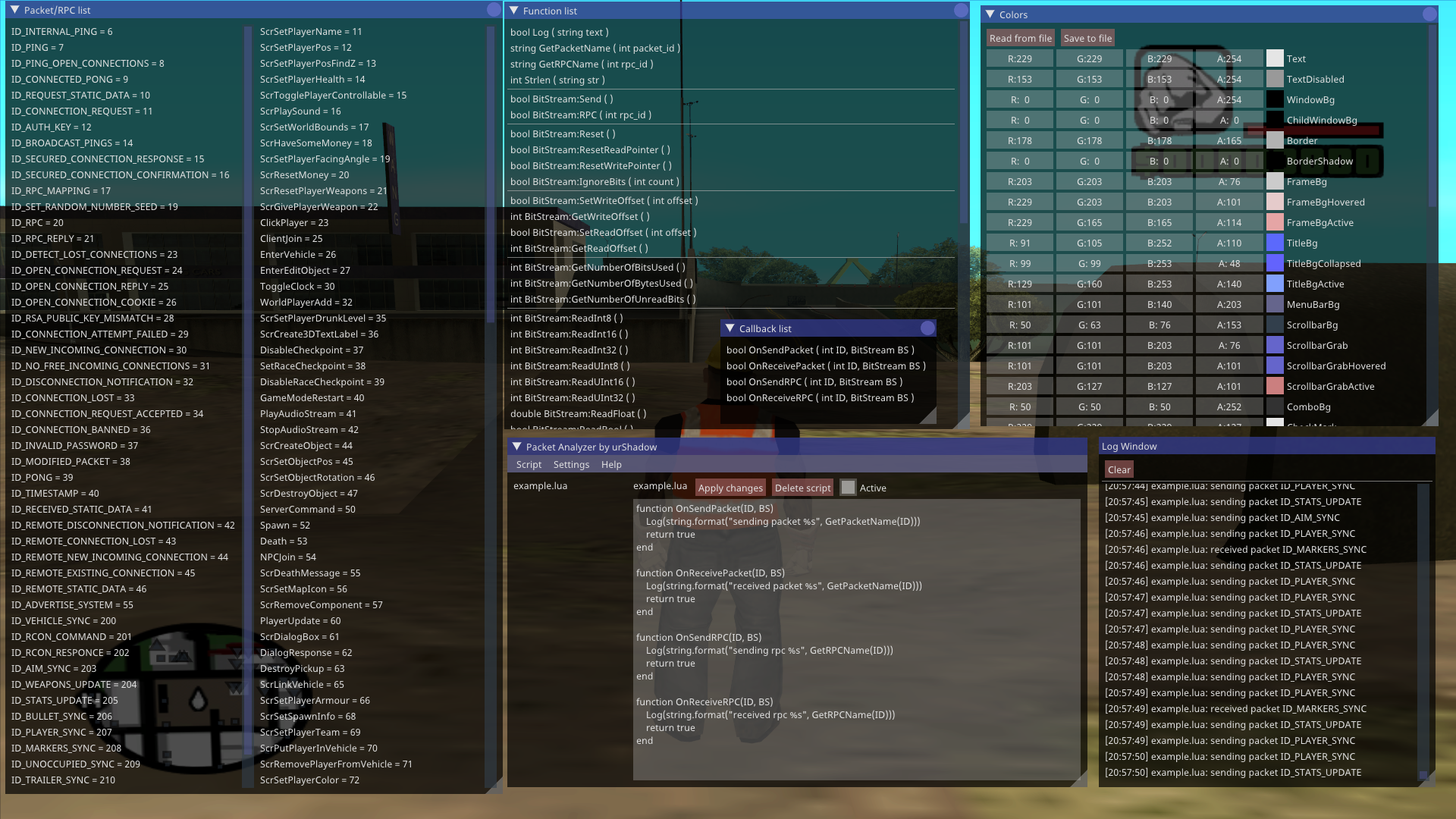Viewport: 1456px width, 819px height.
Task: Open the Script tab in Packet Analyzer
Action: click(x=528, y=464)
